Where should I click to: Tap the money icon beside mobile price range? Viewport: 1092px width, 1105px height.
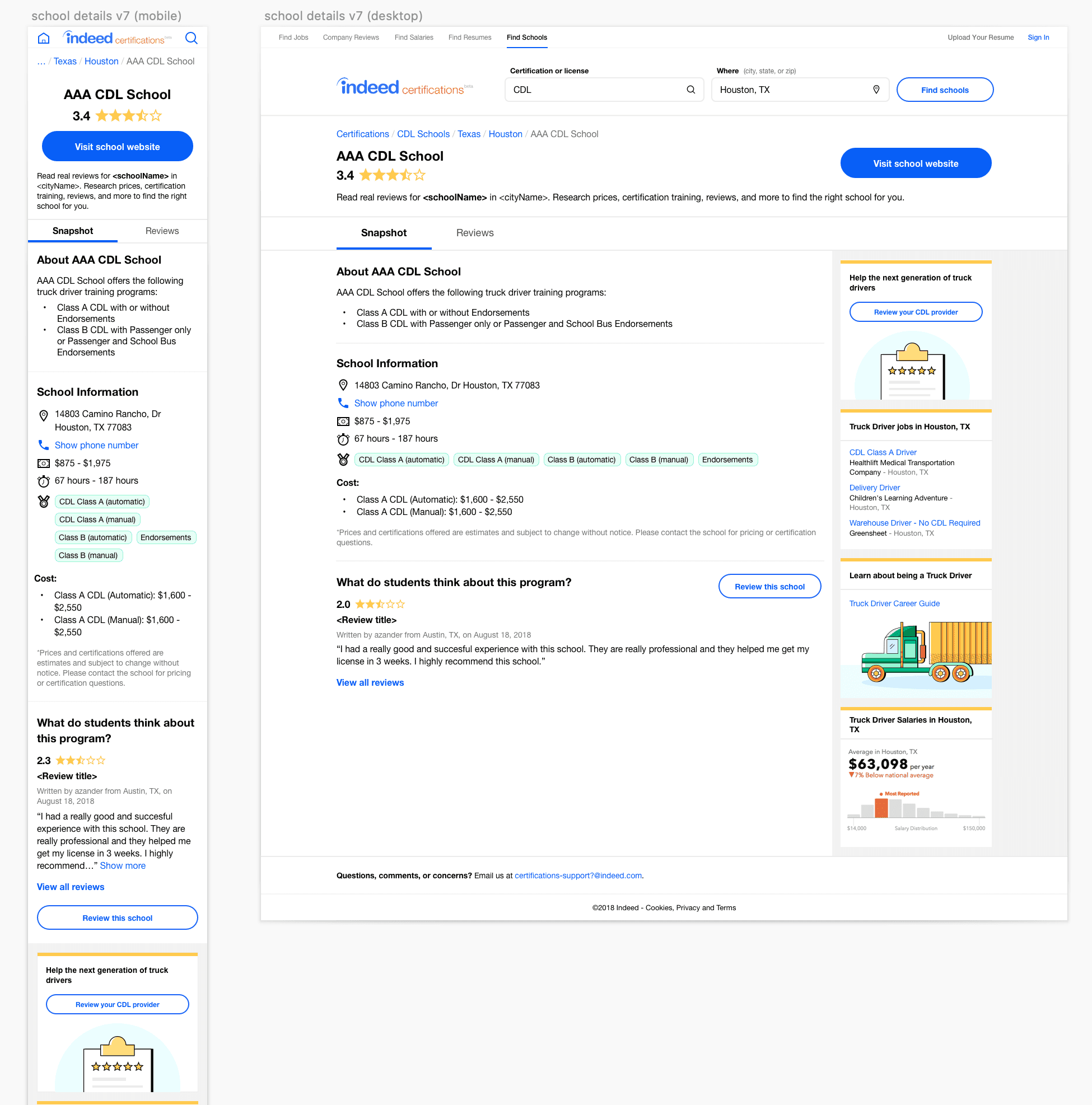click(x=43, y=463)
